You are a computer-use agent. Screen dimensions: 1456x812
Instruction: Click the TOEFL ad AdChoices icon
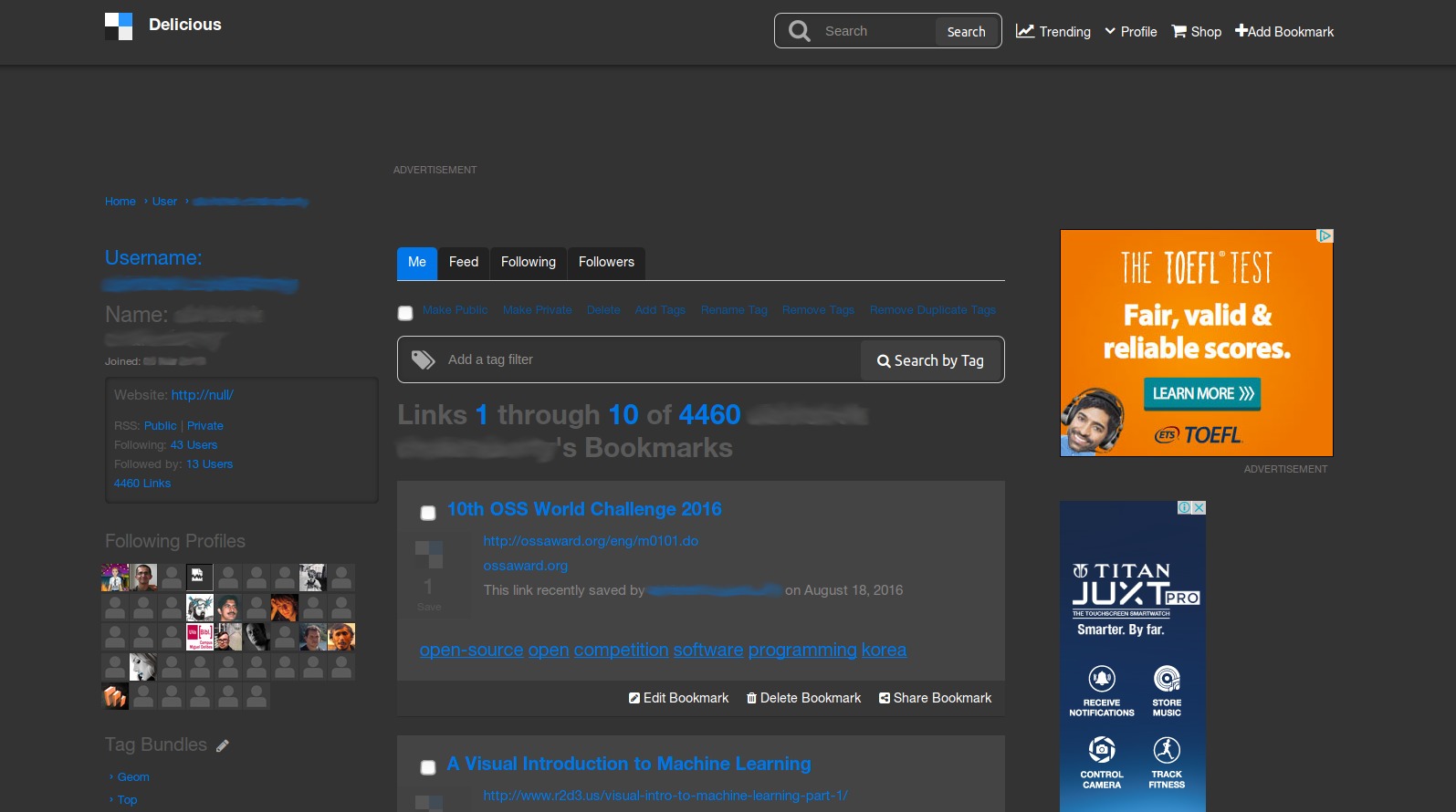pos(1325,236)
